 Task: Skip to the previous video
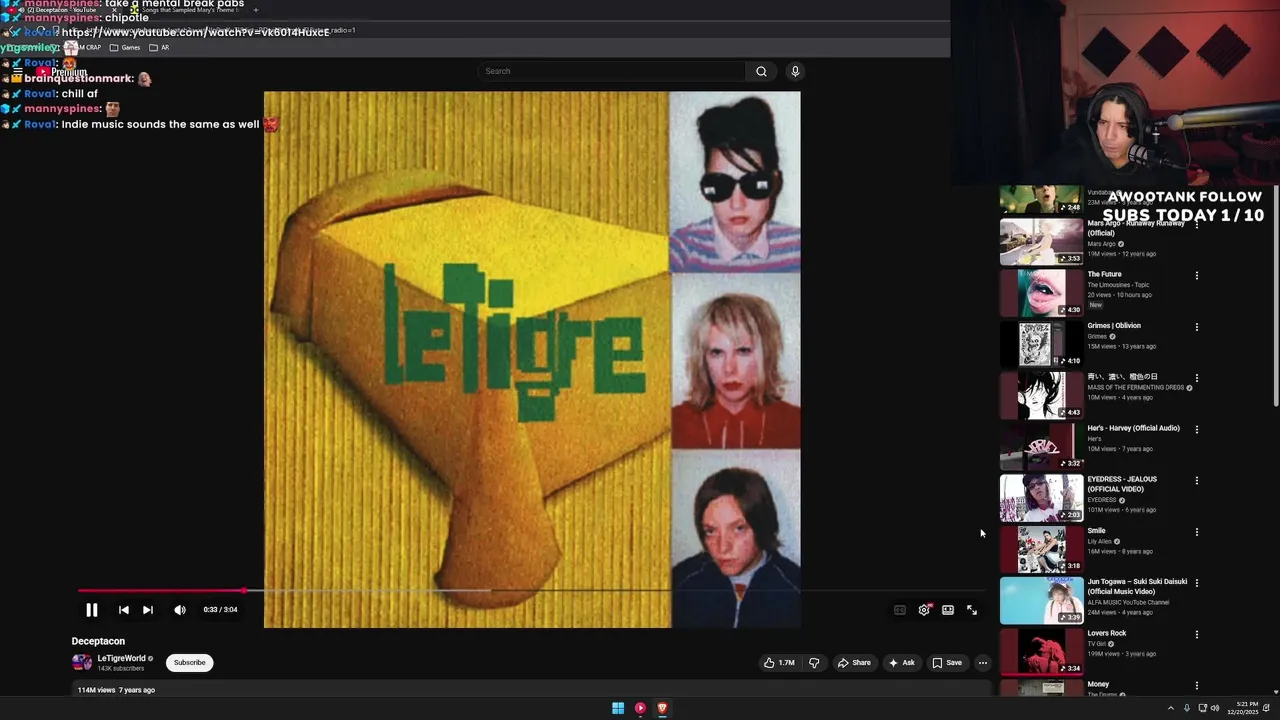click(x=123, y=610)
